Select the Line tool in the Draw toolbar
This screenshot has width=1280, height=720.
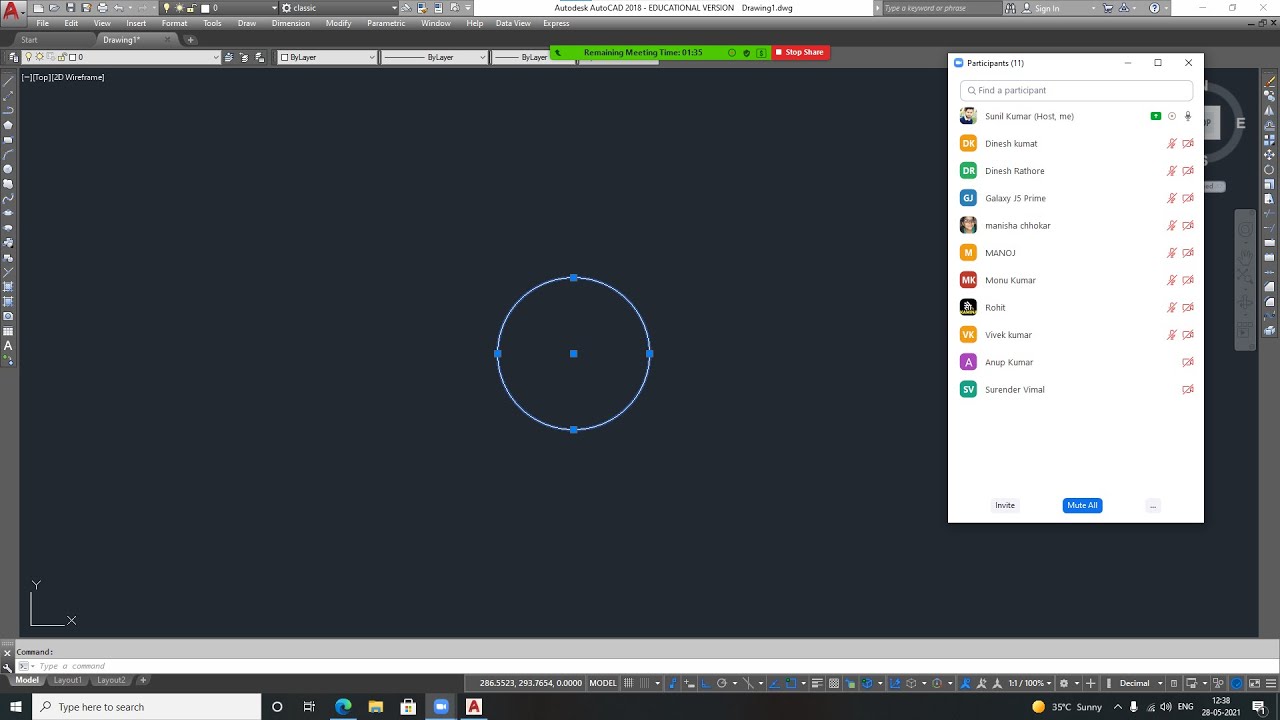[x=8, y=80]
